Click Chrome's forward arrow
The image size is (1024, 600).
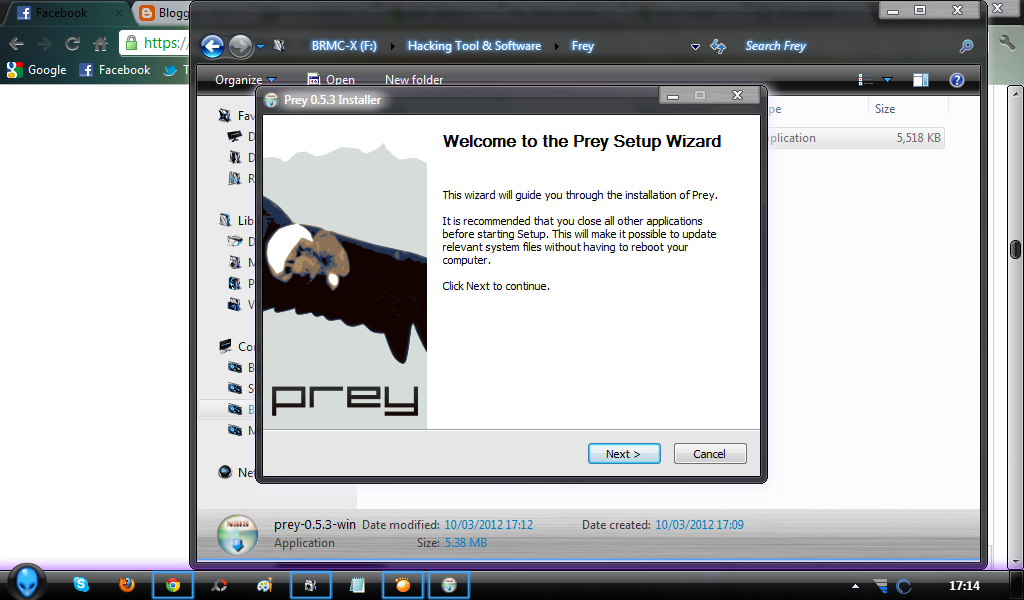click(x=44, y=44)
